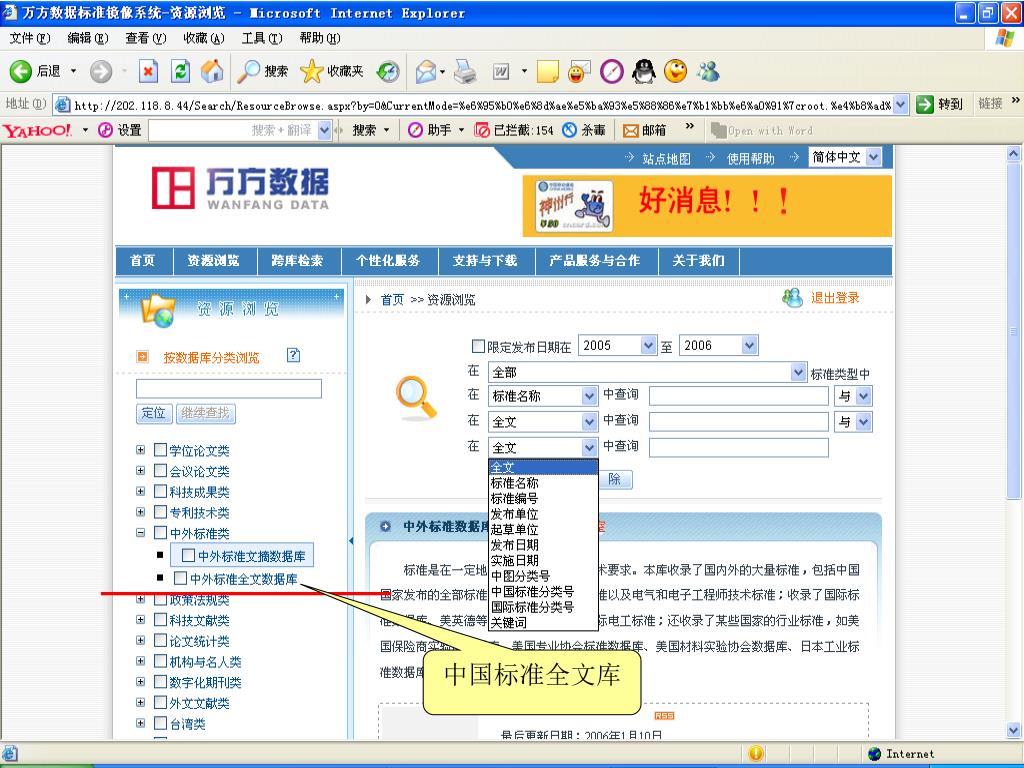Click the 退出登录 link
1024x768 pixels.
coord(835,298)
